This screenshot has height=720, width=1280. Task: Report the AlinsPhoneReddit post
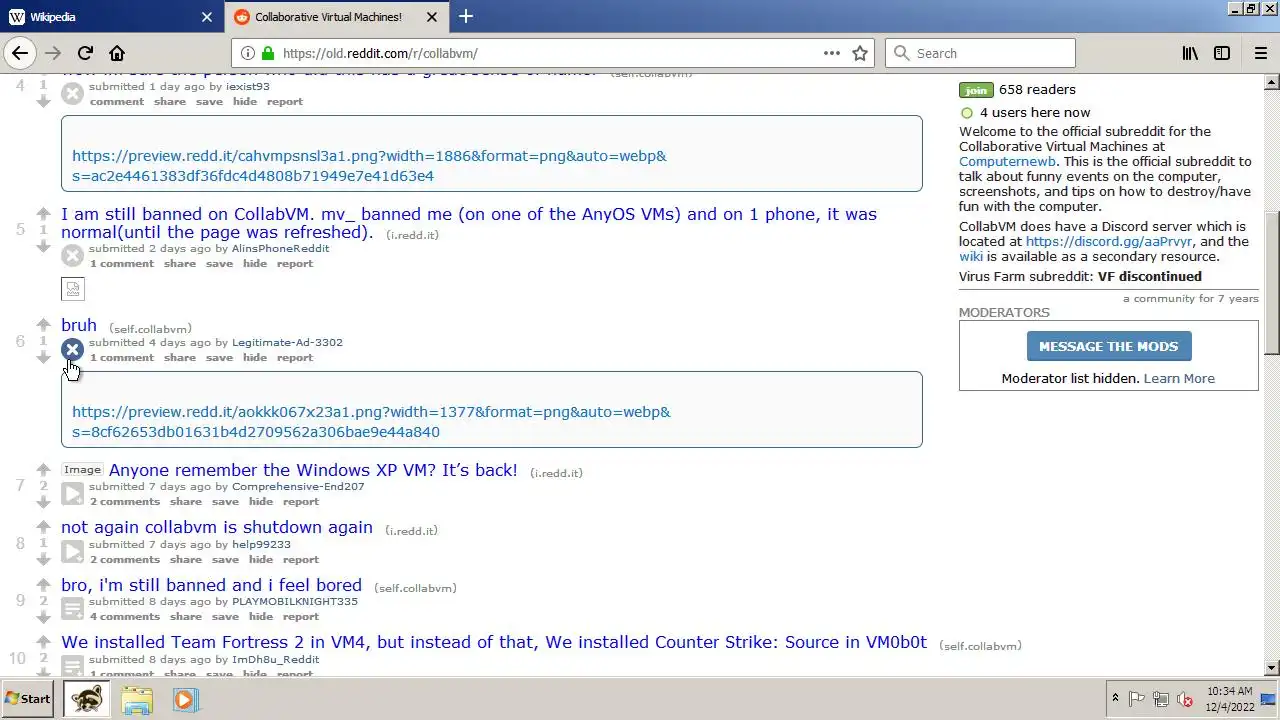[x=295, y=263]
